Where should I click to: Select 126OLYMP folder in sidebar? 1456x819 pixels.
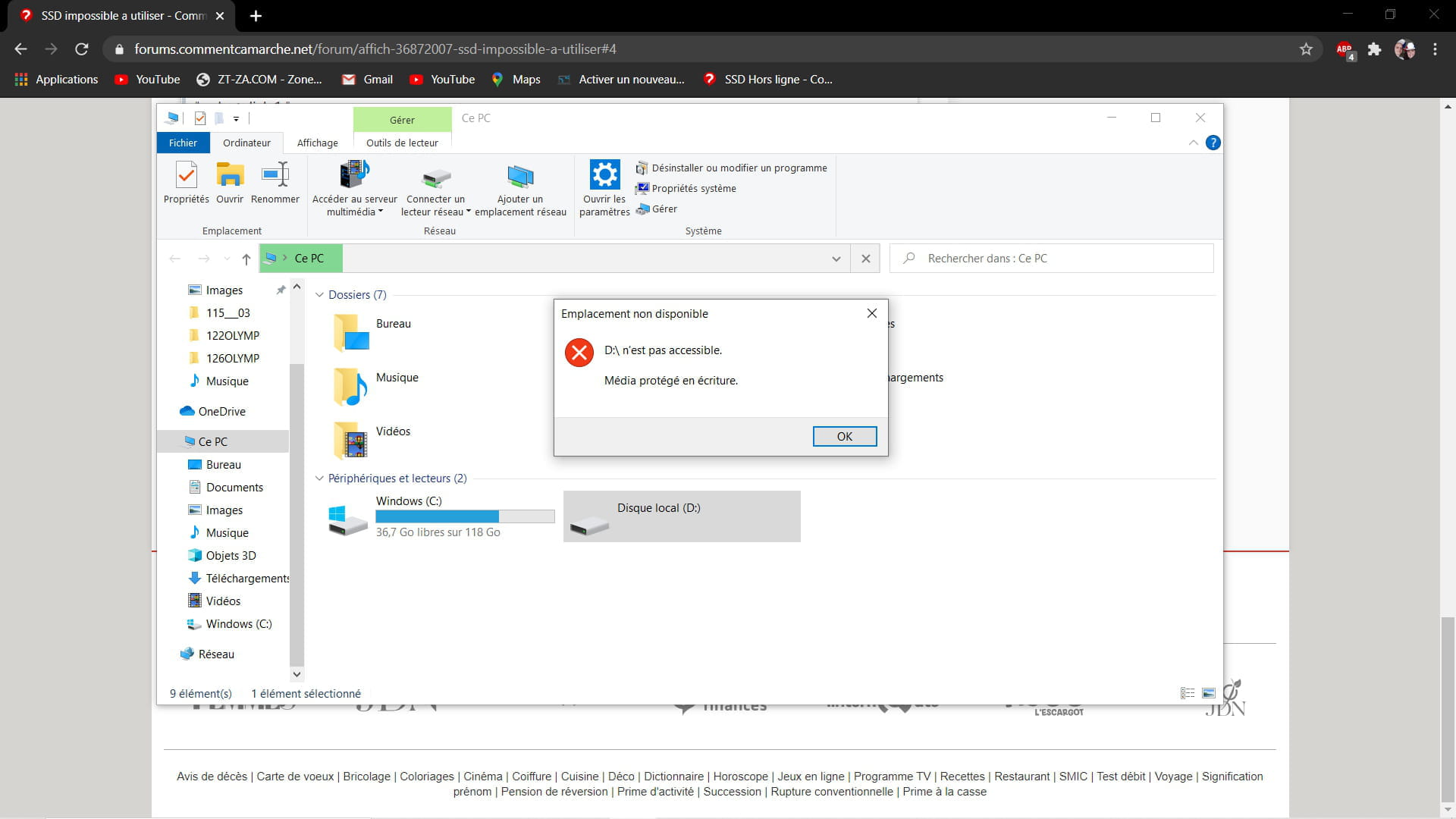click(232, 359)
